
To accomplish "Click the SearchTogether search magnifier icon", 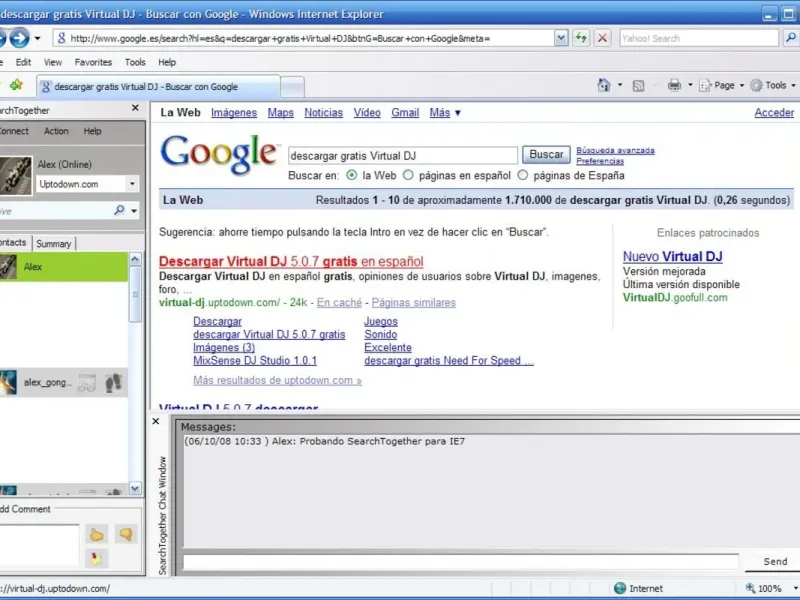I will [x=119, y=210].
